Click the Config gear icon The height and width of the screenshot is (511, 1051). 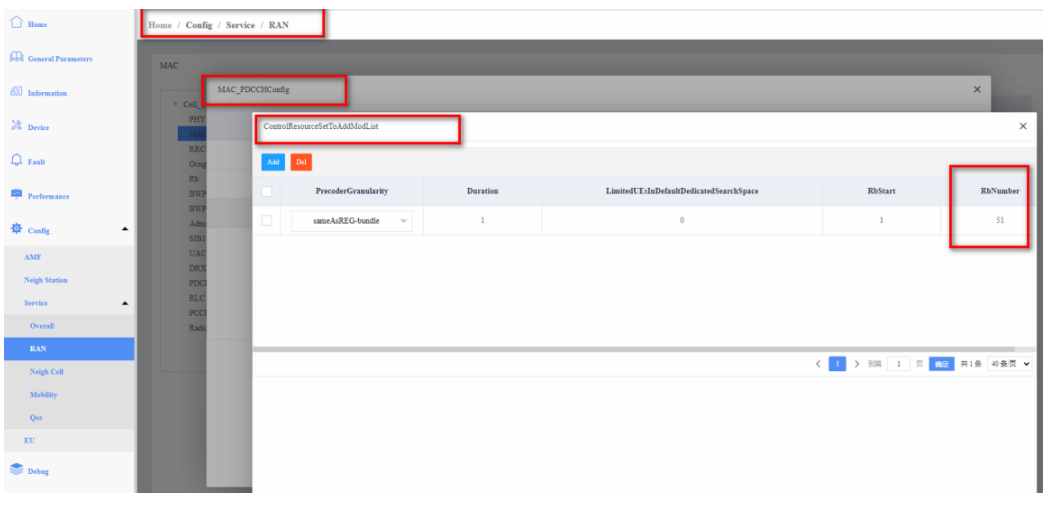(x=16, y=230)
